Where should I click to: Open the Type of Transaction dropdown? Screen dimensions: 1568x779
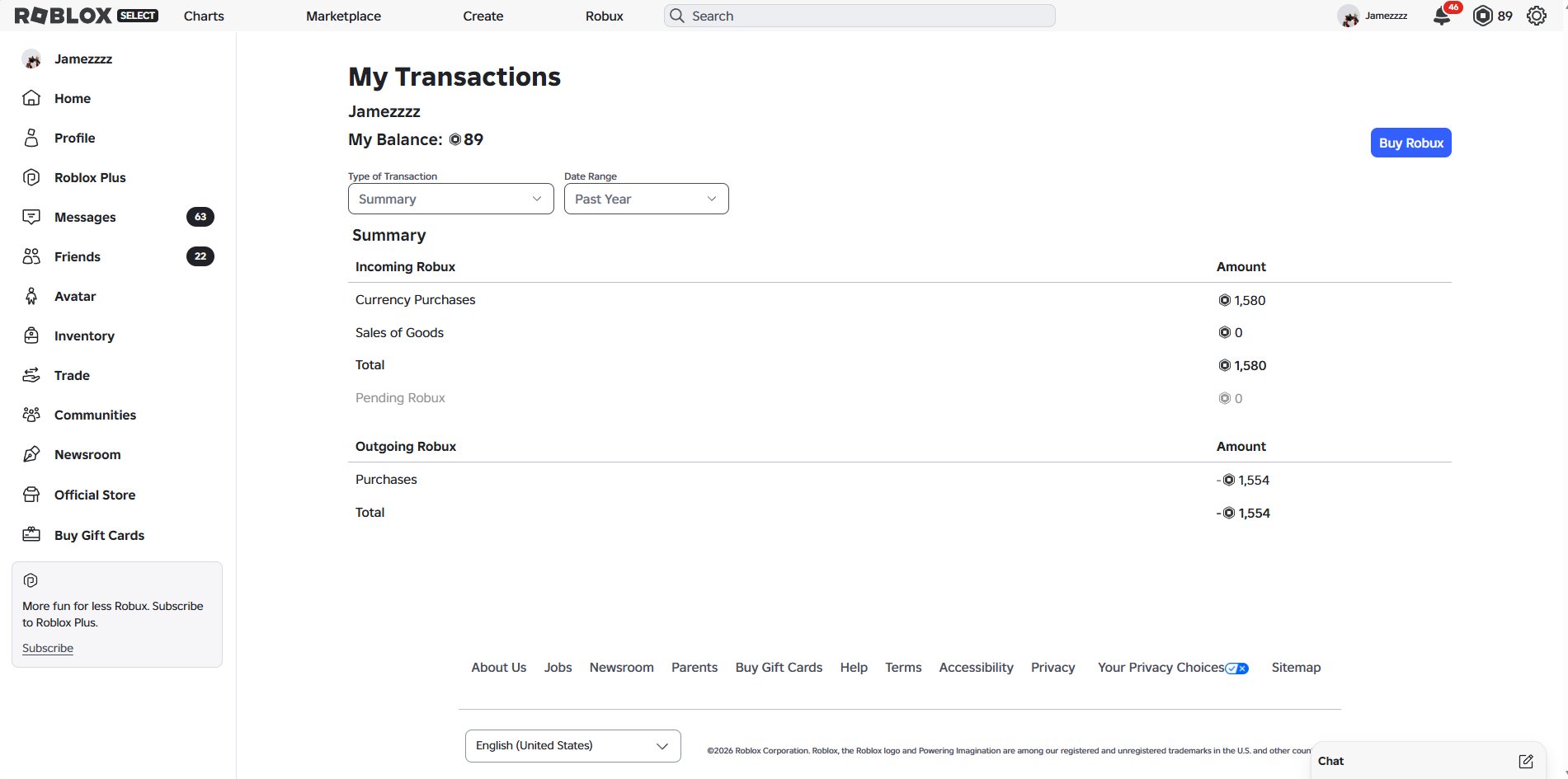(451, 199)
